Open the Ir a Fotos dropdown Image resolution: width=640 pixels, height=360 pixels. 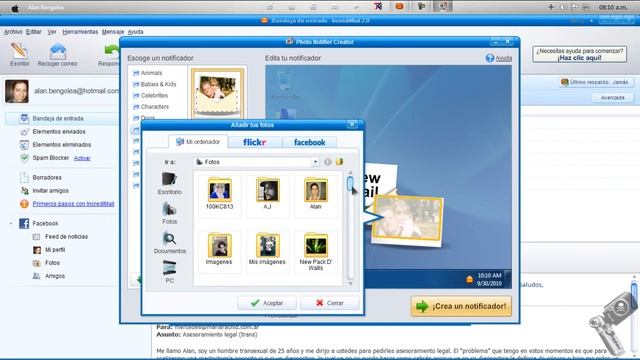[x=315, y=162]
